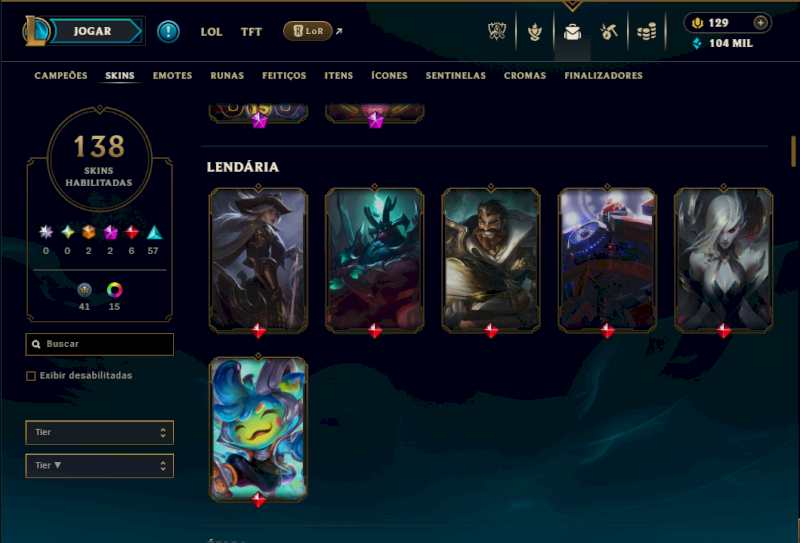Screen dimensions: 800x543
Task: Open the Clash trophy icon
Action: click(496, 32)
